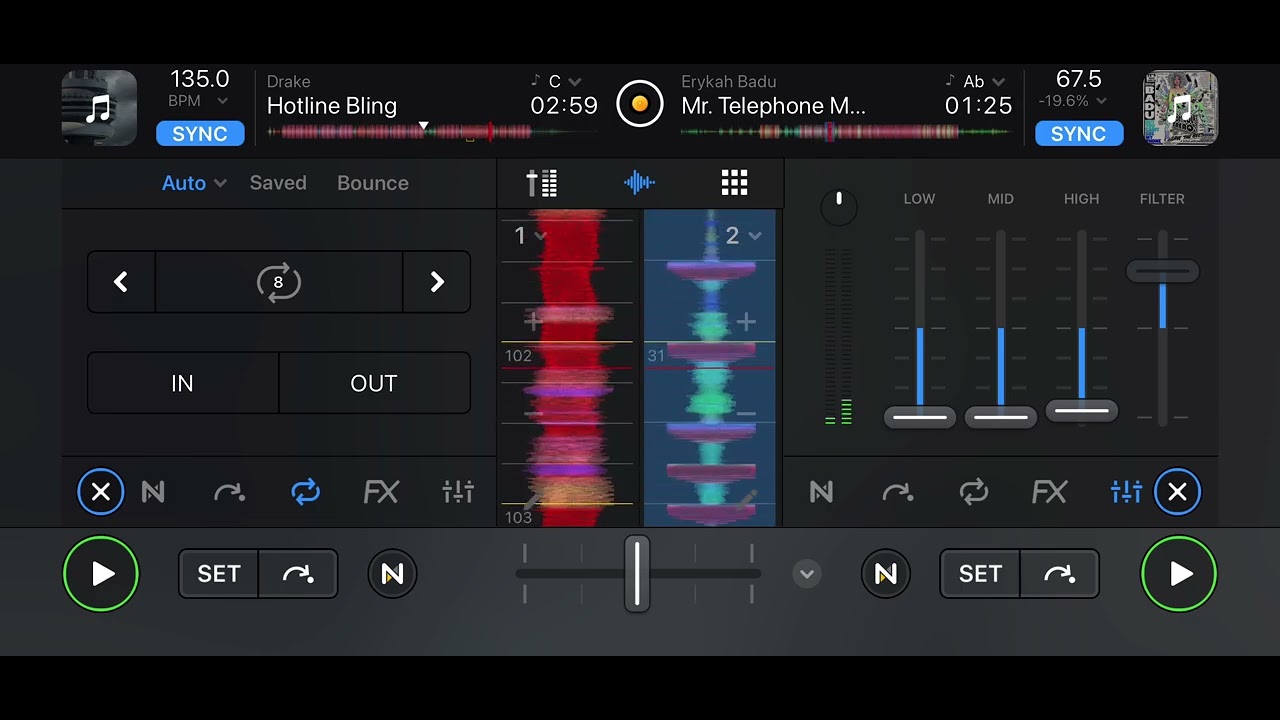1280x720 pixels.
Task: Jump to cue on right deck
Action: click(x=1059, y=574)
